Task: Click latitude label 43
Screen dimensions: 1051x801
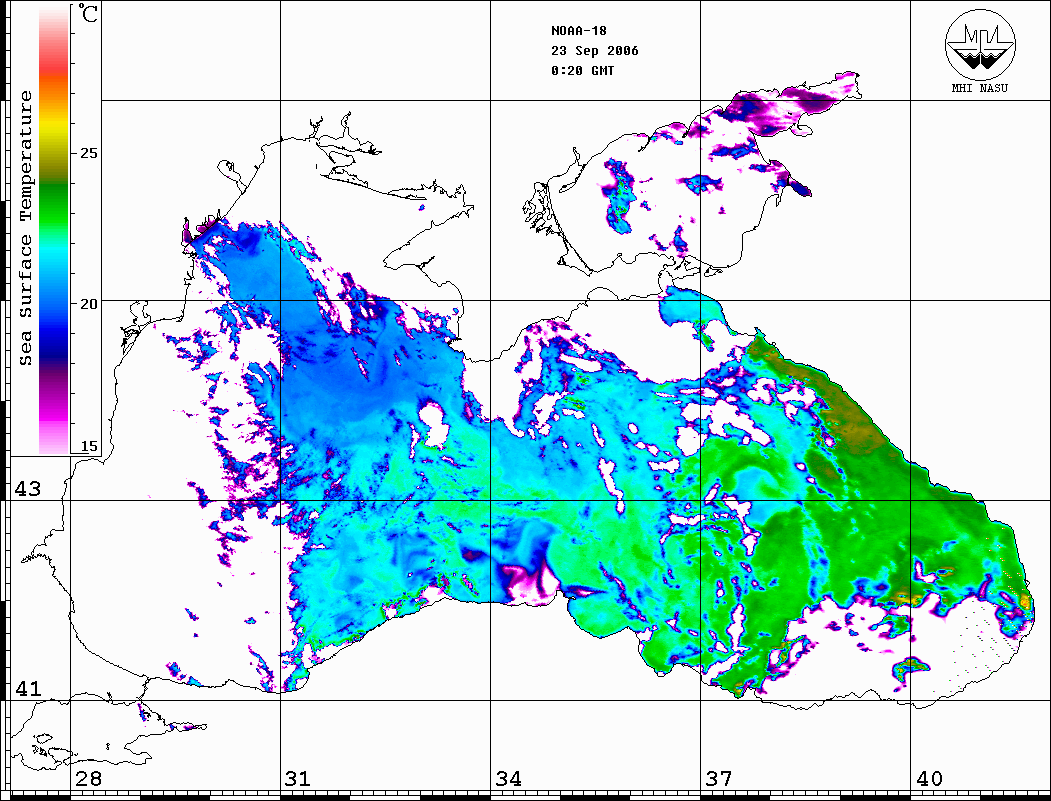Action: click(28, 489)
